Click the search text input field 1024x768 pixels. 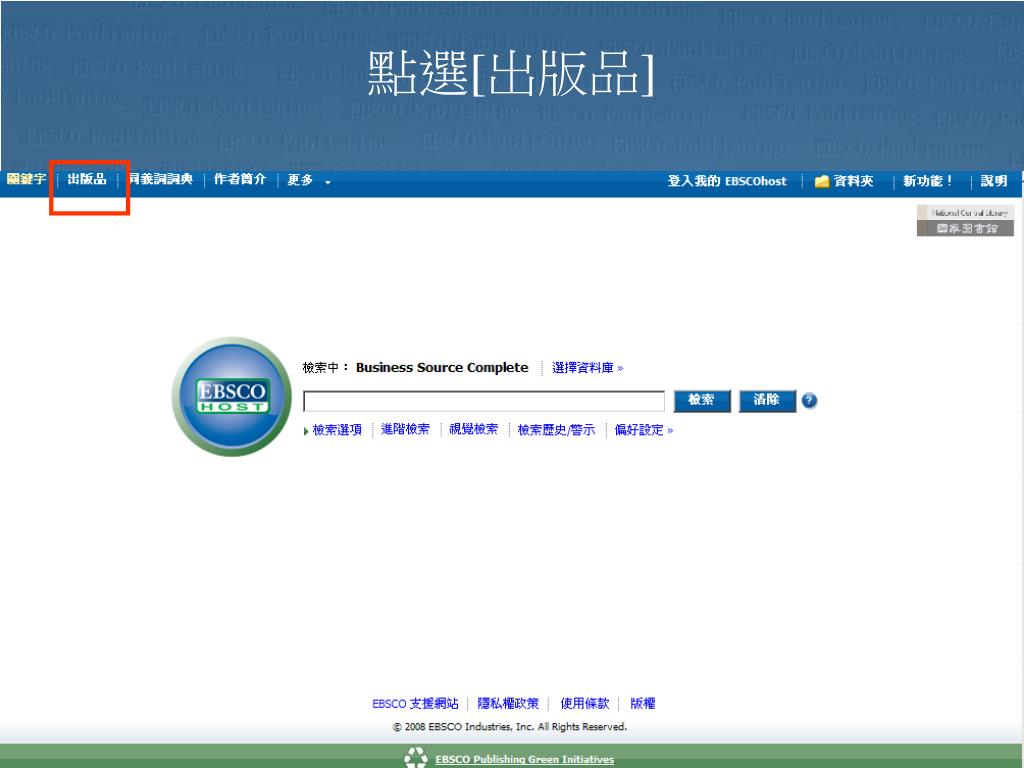click(484, 401)
